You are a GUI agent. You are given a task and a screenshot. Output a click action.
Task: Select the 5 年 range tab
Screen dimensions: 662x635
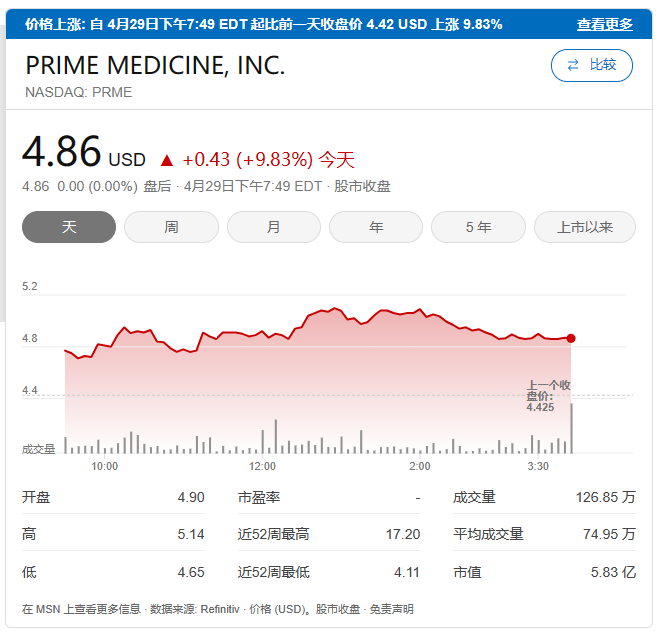(x=478, y=227)
